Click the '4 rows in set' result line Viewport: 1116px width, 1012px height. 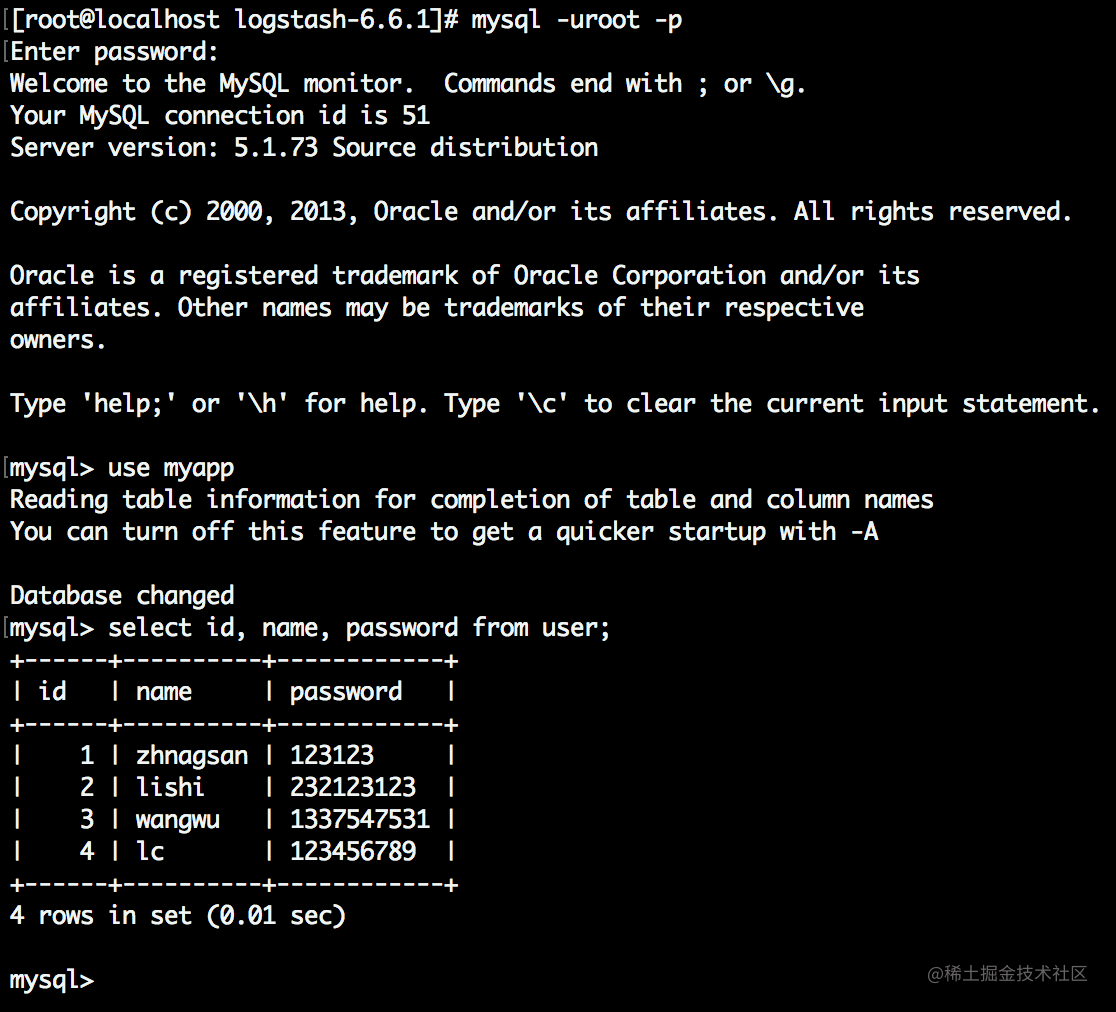point(178,915)
